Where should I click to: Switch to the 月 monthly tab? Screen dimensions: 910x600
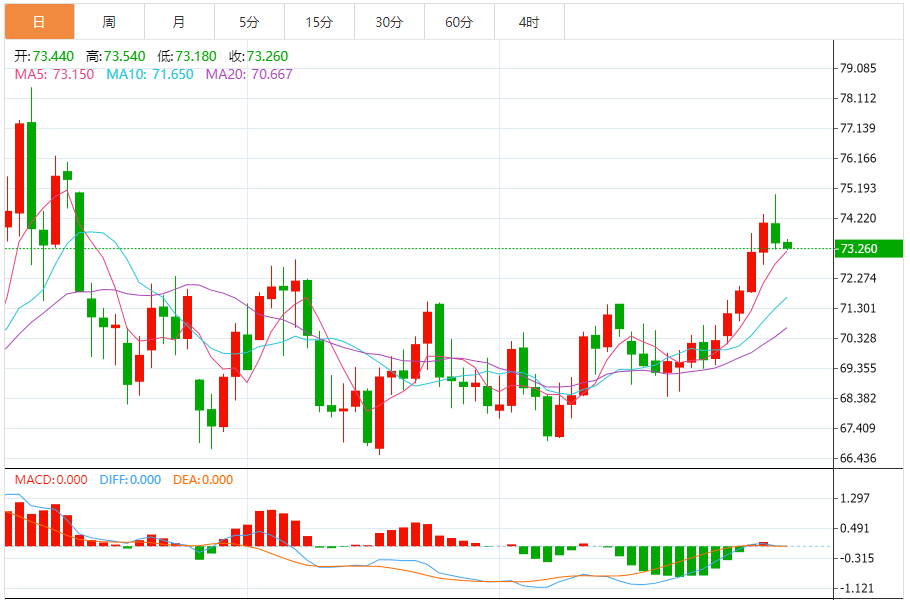click(x=179, y=22)
